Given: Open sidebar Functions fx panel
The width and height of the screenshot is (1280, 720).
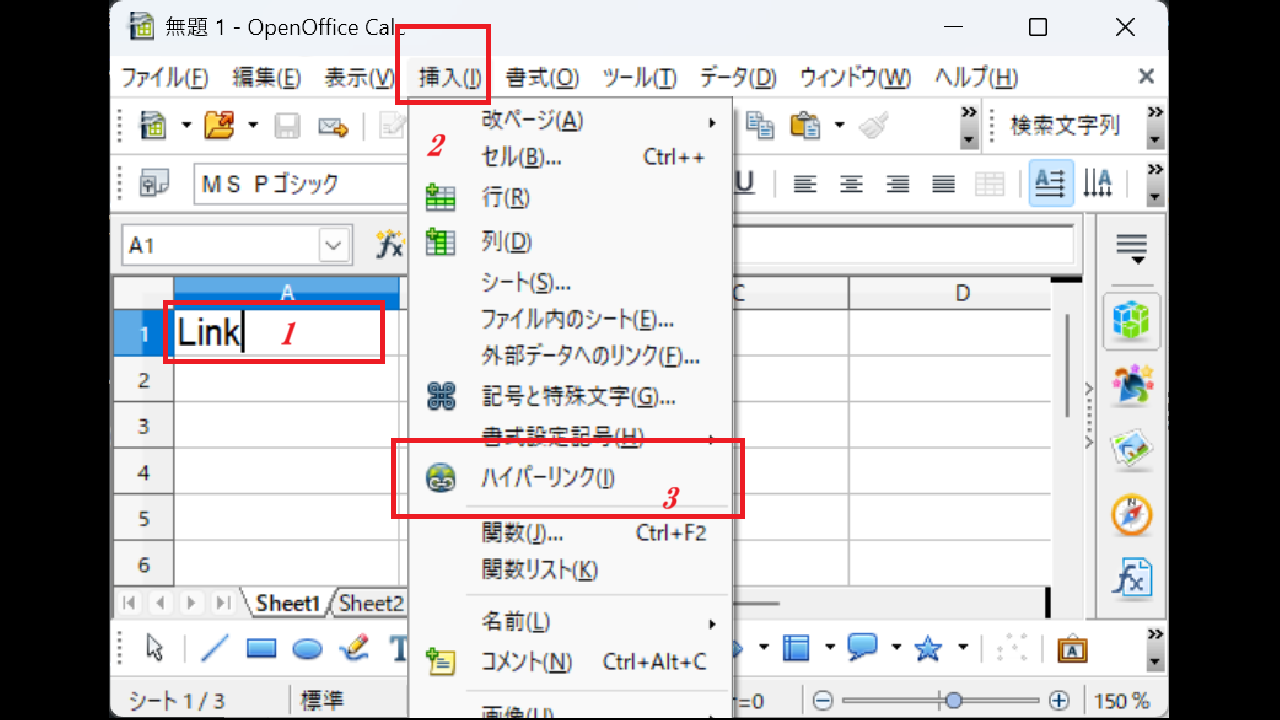Looking at the screenshot, I should 1132,579.
